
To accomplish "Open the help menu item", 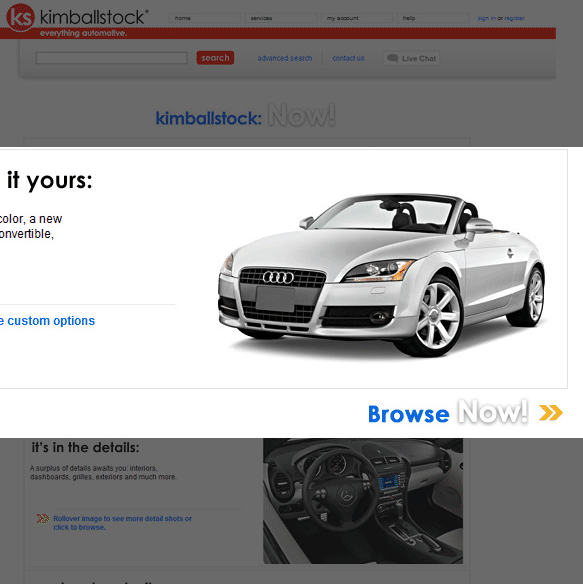I will coord(433,18).
